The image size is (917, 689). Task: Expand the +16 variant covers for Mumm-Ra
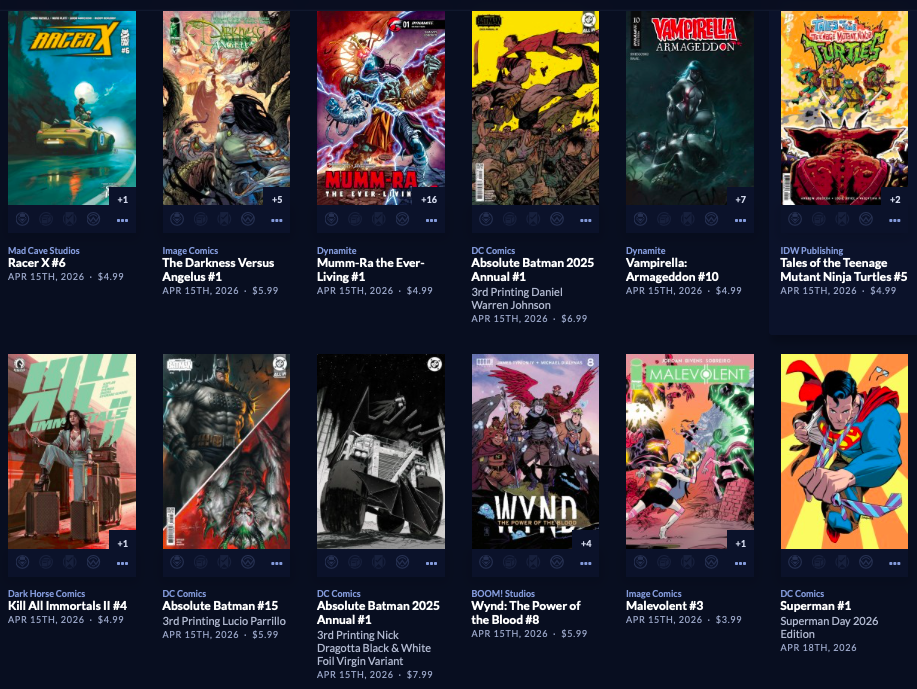tap(429, 199)
